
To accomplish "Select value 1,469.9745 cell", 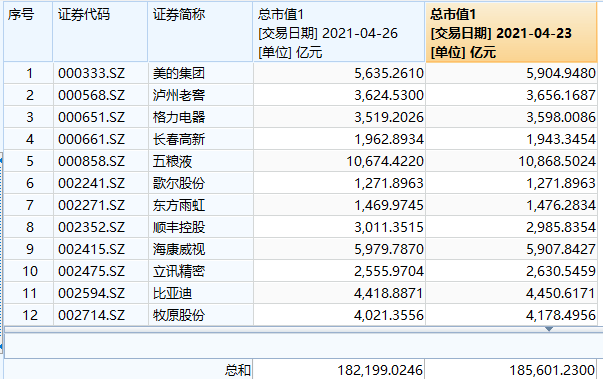I will 339,205.
